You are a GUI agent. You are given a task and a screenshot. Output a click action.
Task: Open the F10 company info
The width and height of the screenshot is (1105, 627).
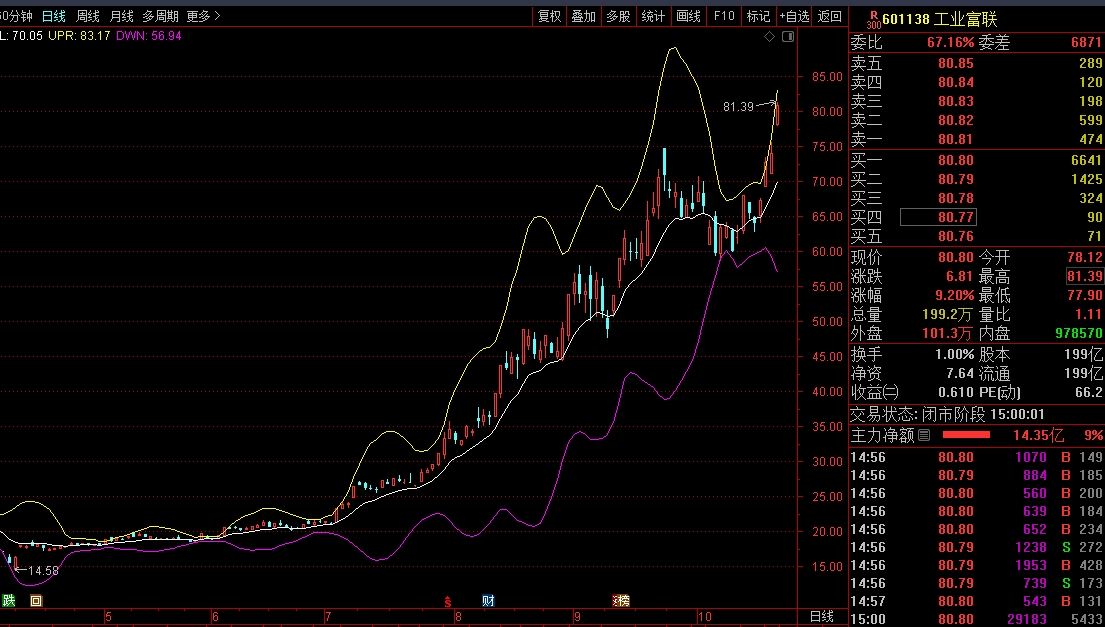click(x=724, y=16)
